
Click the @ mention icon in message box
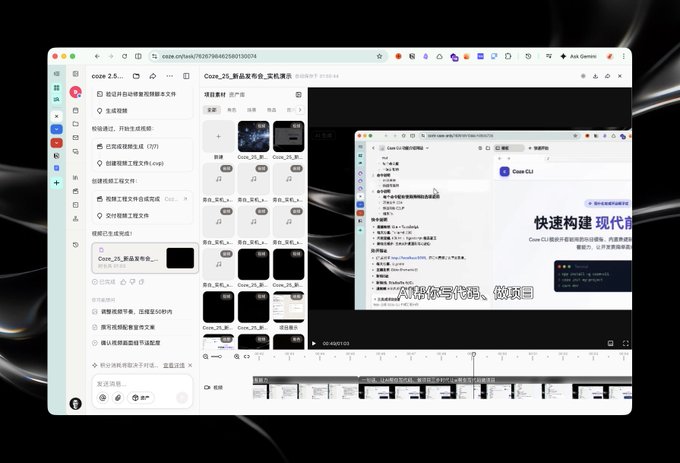tap(103, 398)
